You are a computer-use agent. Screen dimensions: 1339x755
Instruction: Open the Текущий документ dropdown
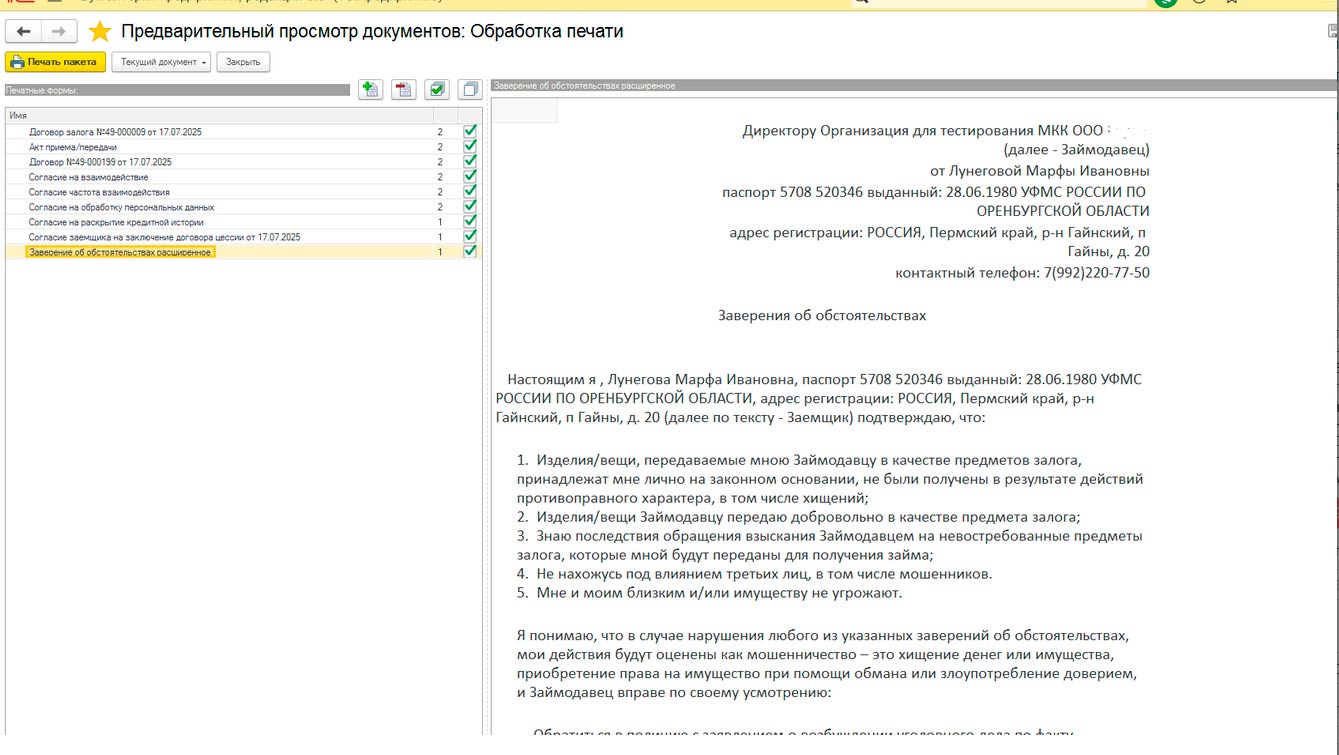pos(161,62)
